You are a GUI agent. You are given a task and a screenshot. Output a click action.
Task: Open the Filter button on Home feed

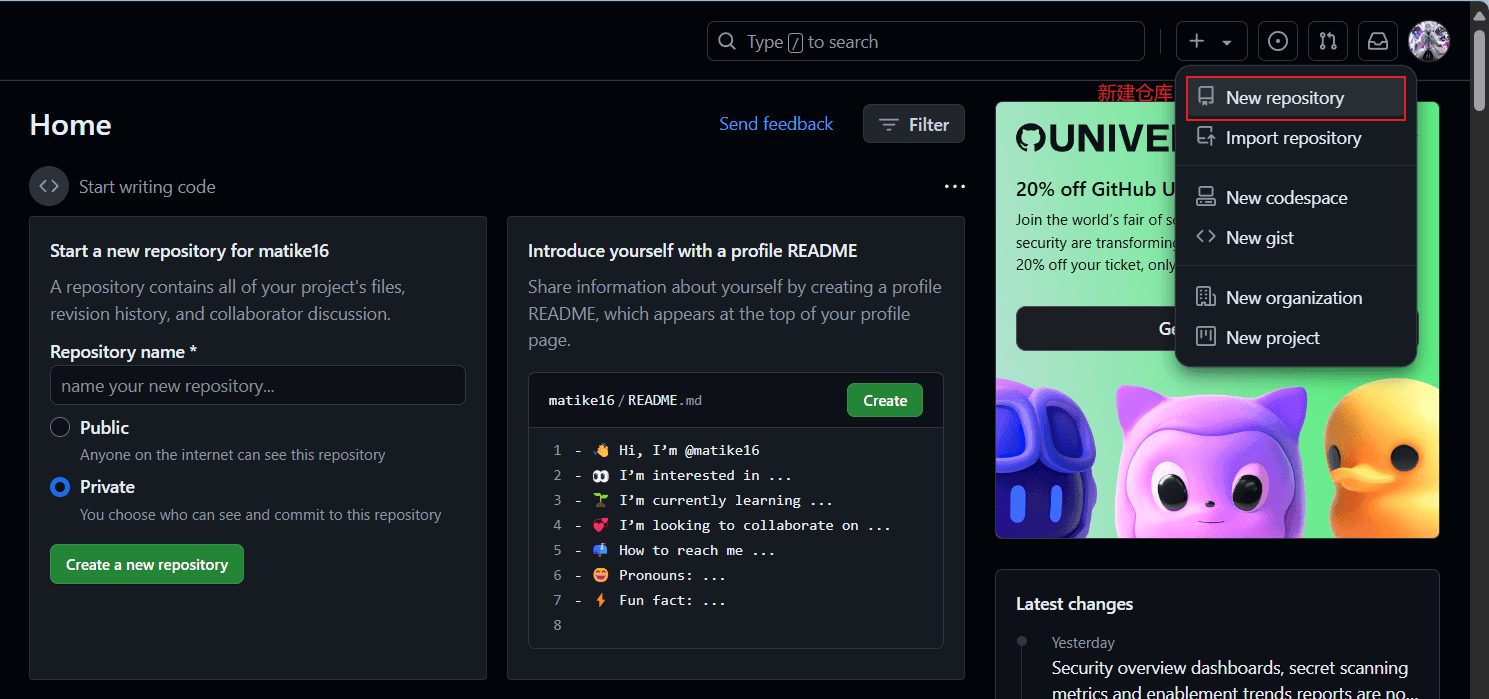[x=914, y=124]
